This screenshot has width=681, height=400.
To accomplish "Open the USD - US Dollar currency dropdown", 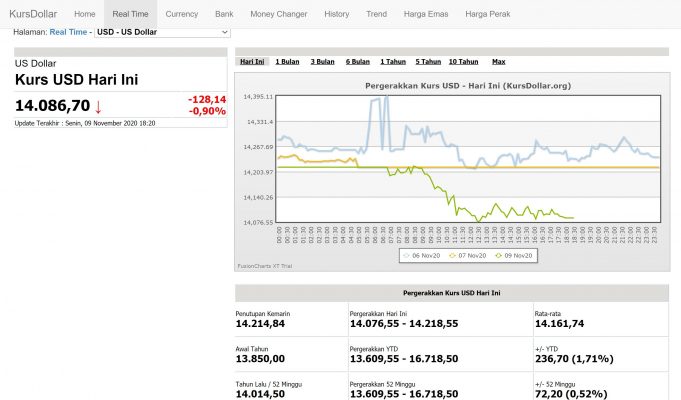I will coord(161,32).
